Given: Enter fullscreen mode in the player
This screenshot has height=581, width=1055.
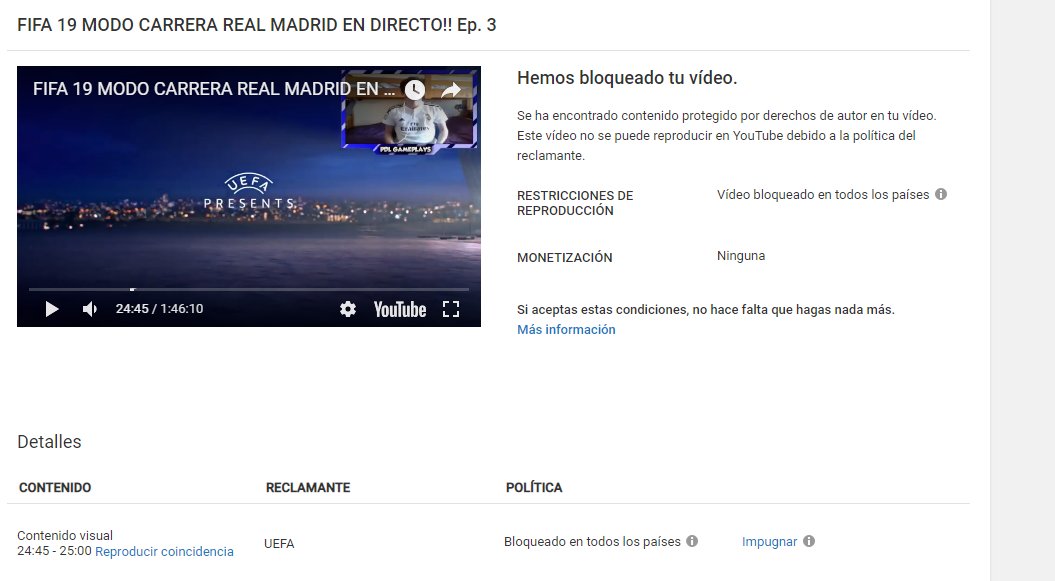Looking at the screenshot, I should (451, 309).
